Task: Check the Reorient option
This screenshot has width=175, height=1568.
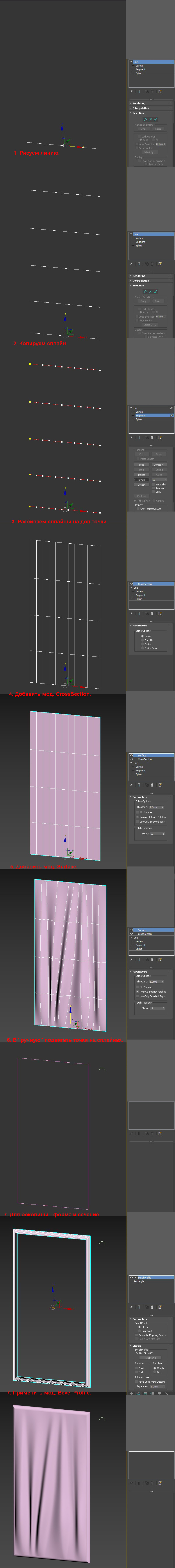Action: pos(153,488)
